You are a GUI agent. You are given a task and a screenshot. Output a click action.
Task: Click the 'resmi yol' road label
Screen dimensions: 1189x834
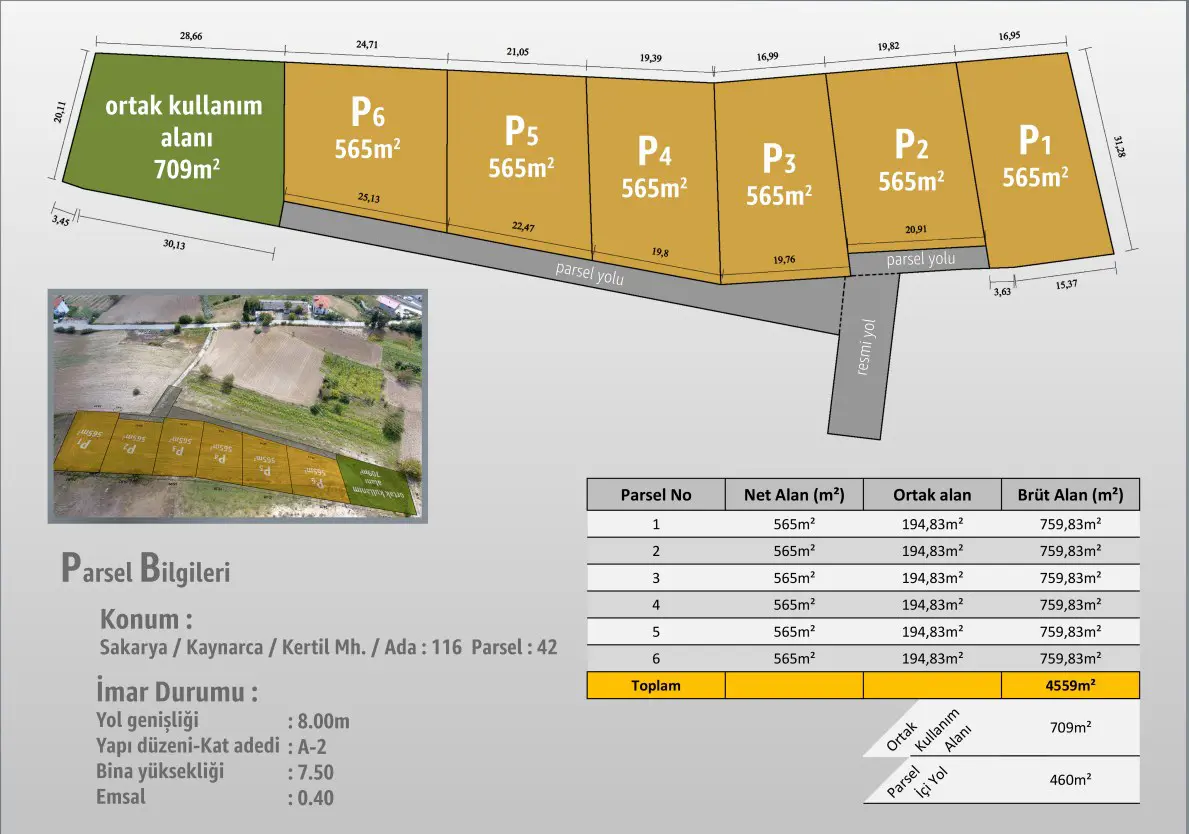865,347
